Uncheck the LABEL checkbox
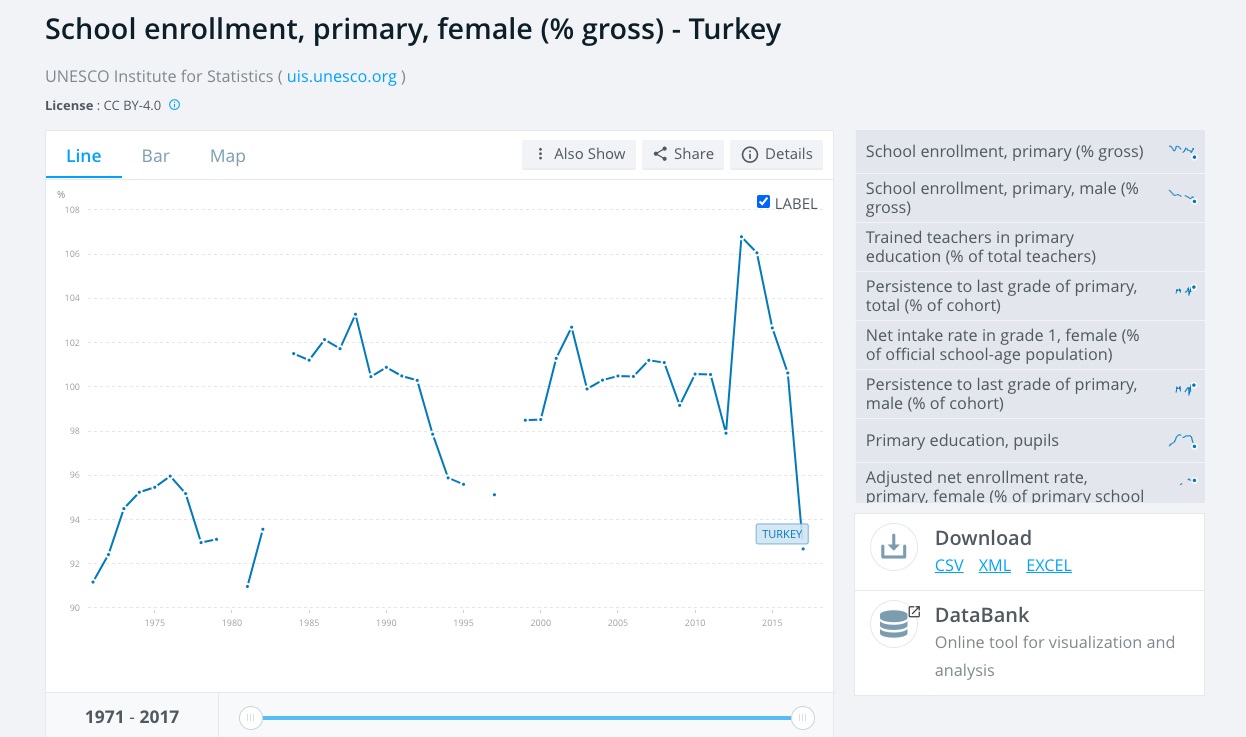 pyautogui.click(x=764, y=202)
